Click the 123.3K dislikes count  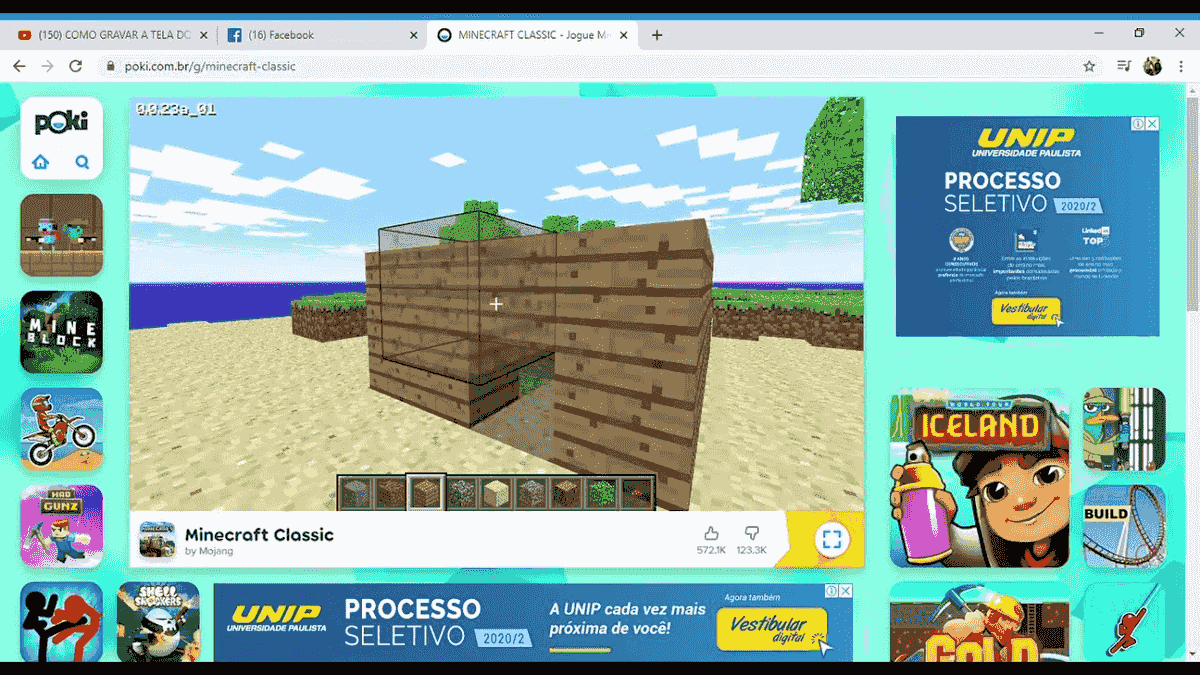[x=752, y=551]
